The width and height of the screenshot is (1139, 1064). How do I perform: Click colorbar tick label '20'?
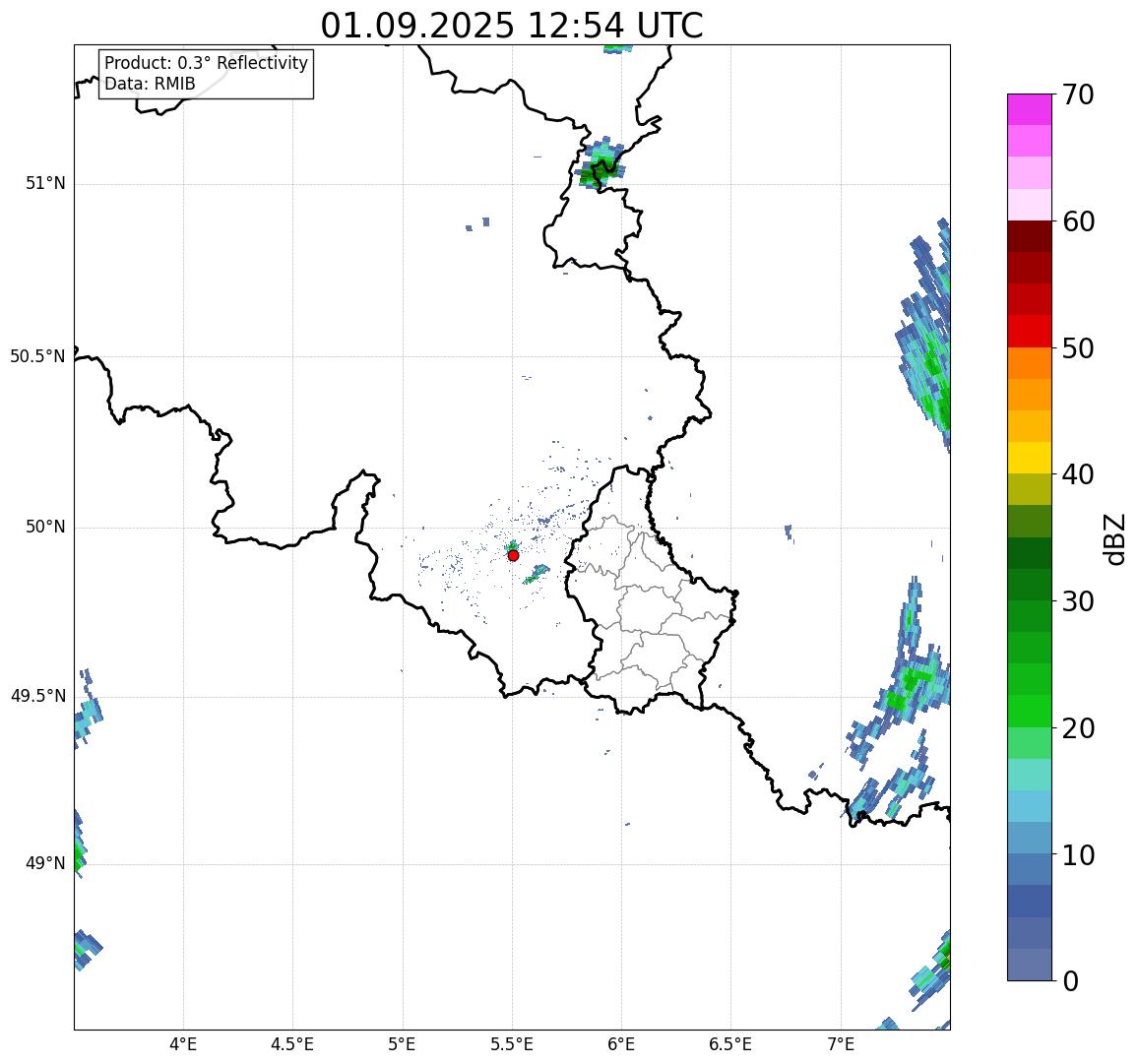(x=1077, y=727)
